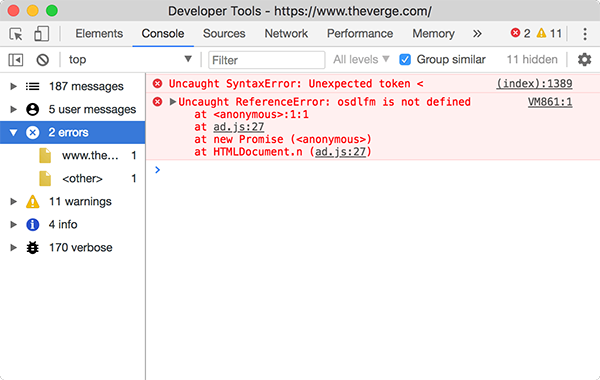Screen dimensions: 600x380
Task: Uncheck the Group similar checkbox
Action: (405, 60)
